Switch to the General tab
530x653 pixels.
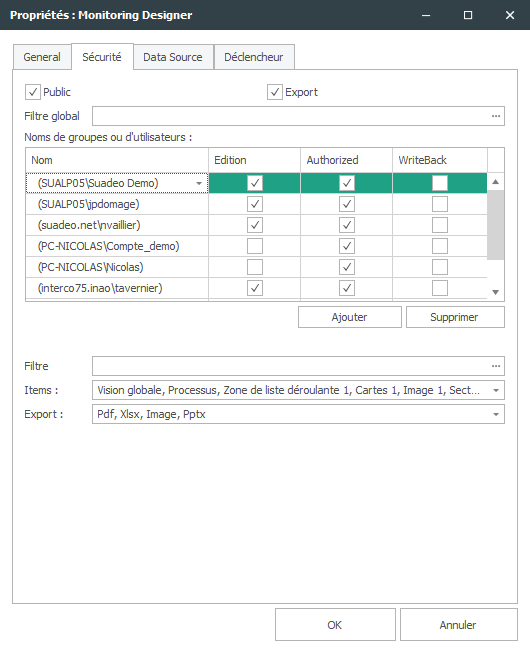click(x=42, y=57)
